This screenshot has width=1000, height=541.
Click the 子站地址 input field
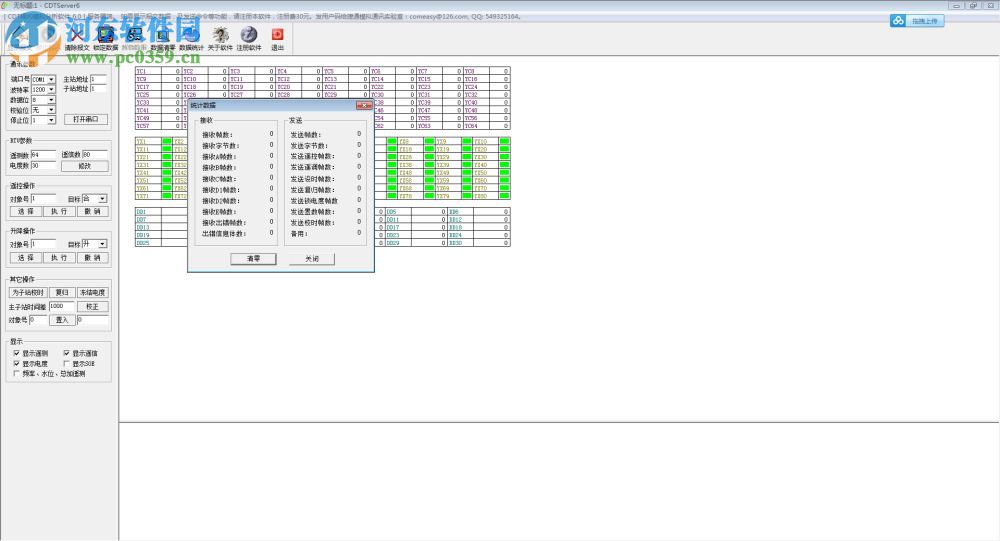tap(99, 89)
